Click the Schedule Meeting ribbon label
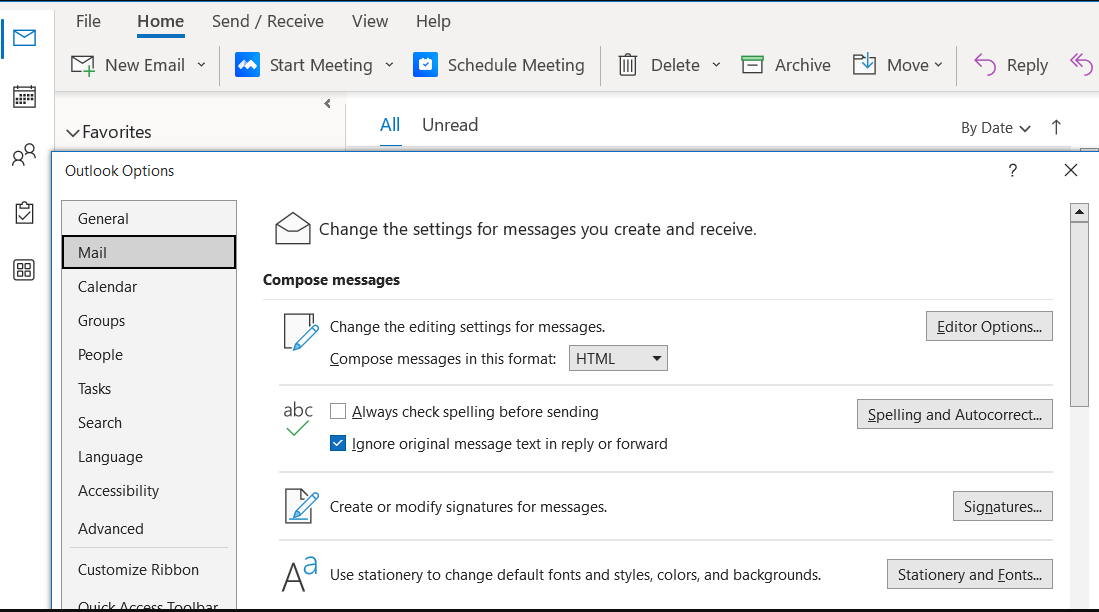1099x612 pixels. (x=516, y=65)
